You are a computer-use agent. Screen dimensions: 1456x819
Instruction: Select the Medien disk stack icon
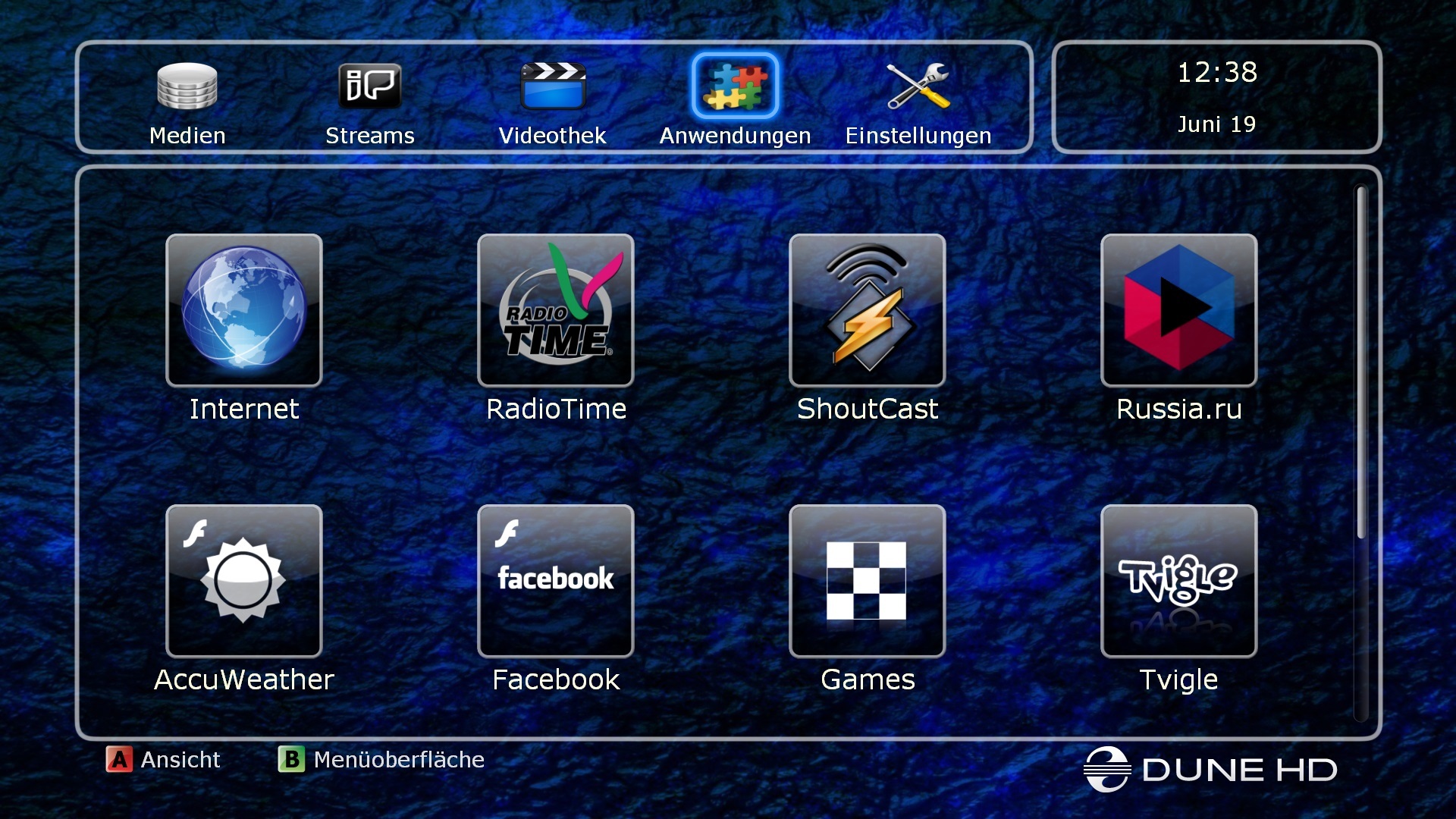[187, 86]
